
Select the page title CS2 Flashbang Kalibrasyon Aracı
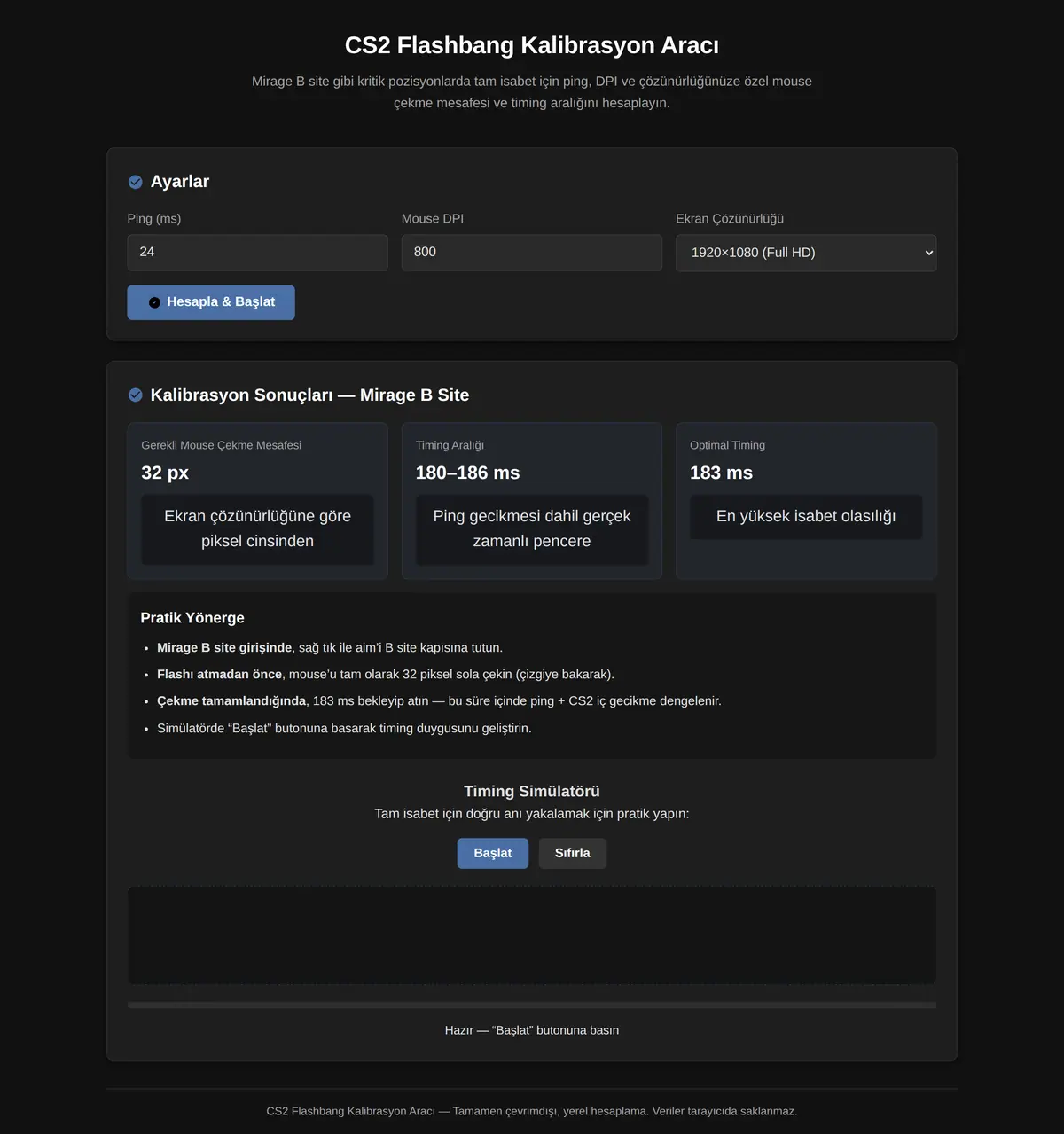[532, 45]
